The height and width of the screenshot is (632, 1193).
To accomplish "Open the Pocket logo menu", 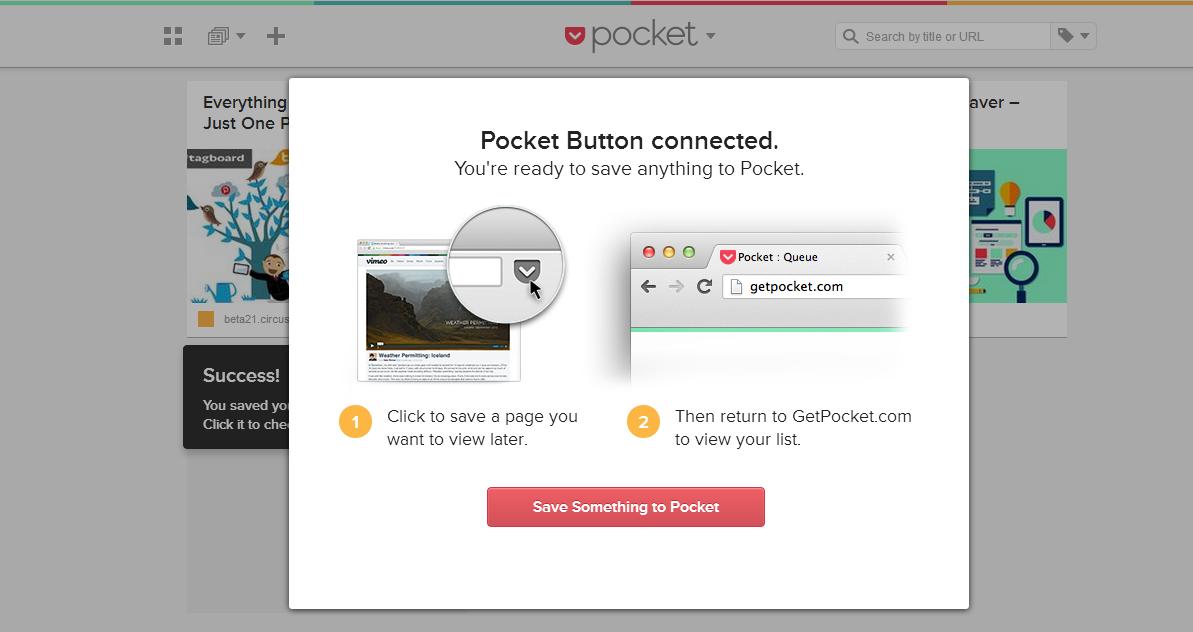I will [x=640, y=35].
